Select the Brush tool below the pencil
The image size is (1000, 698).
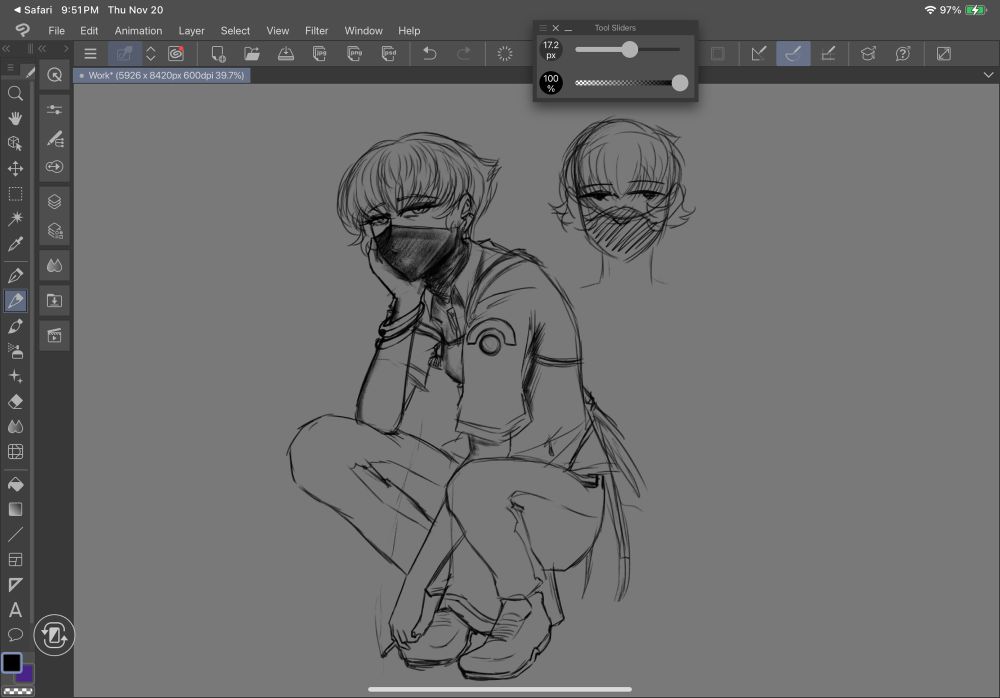click(15, 326)
